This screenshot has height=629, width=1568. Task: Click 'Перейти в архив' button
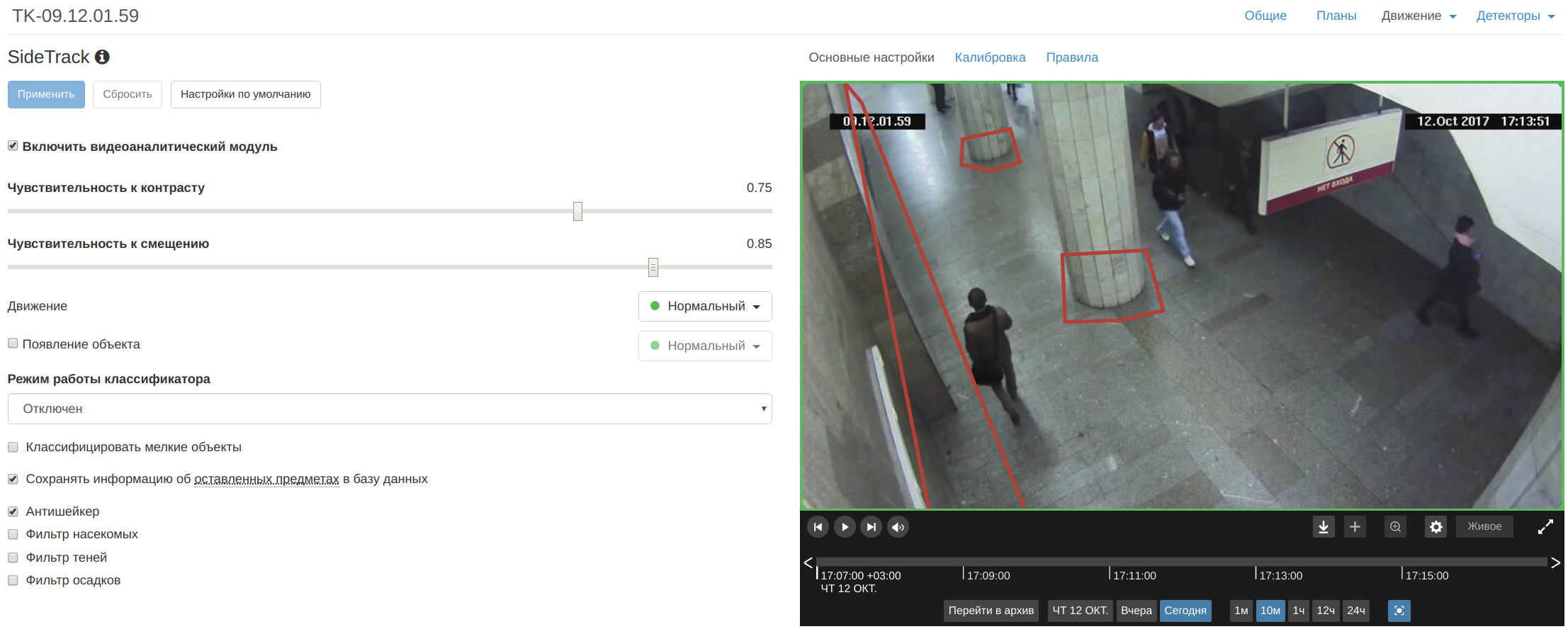pos(991,611)
